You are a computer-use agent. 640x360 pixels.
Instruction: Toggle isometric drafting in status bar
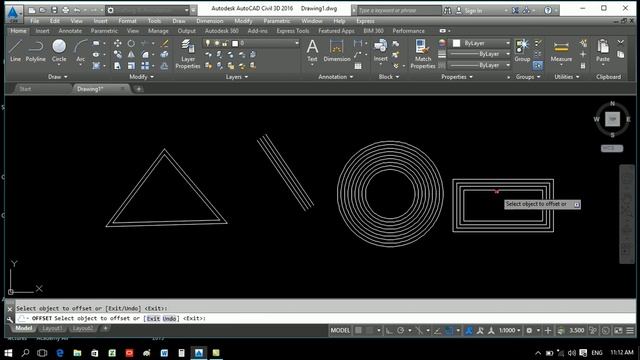[419, 330]
